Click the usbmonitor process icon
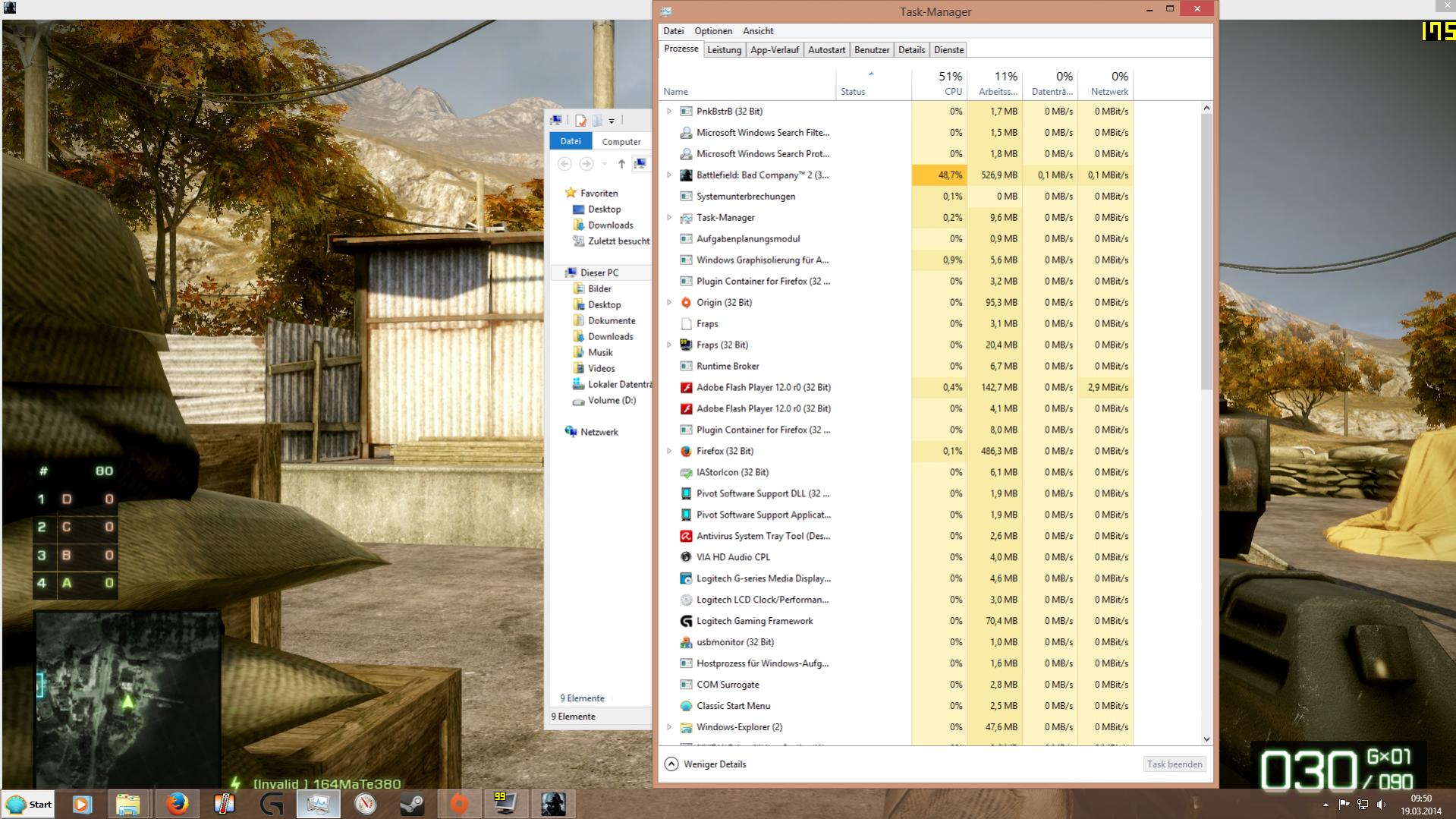This screenshot has height=819, width=1456. (686, 643)
